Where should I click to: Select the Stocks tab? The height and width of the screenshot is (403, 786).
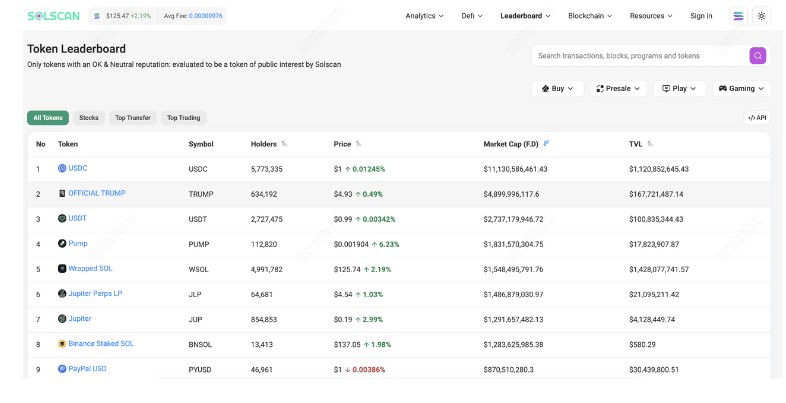click(x=89, y=118)
